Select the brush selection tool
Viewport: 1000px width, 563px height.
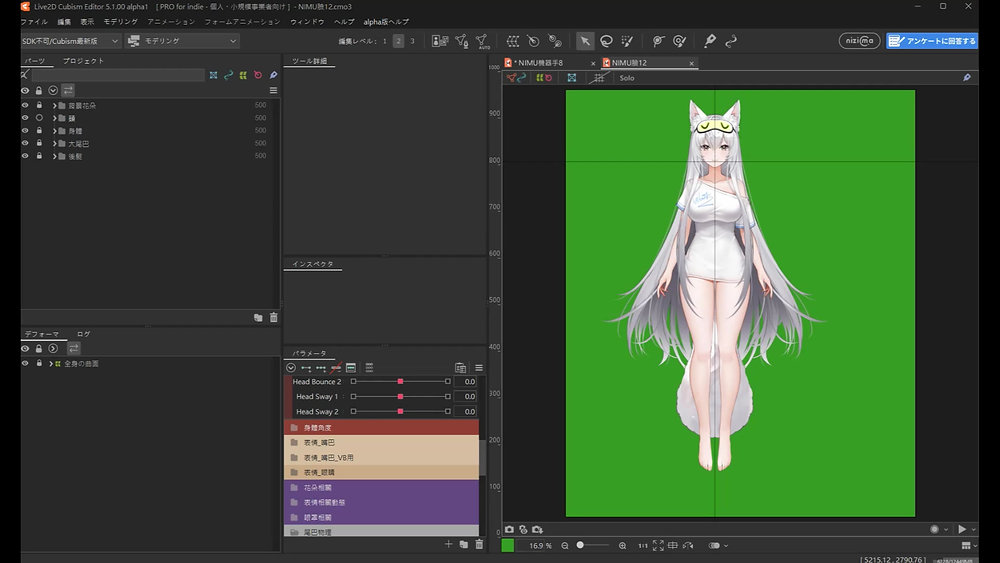[x=627, y=41]
